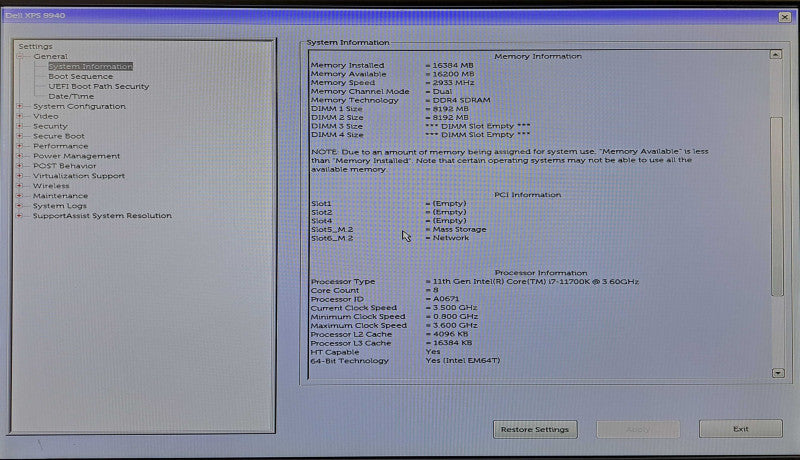Select SupportAssist System Resolution category
Viewport: 800px width, 460px height.
tap(102, 216)
